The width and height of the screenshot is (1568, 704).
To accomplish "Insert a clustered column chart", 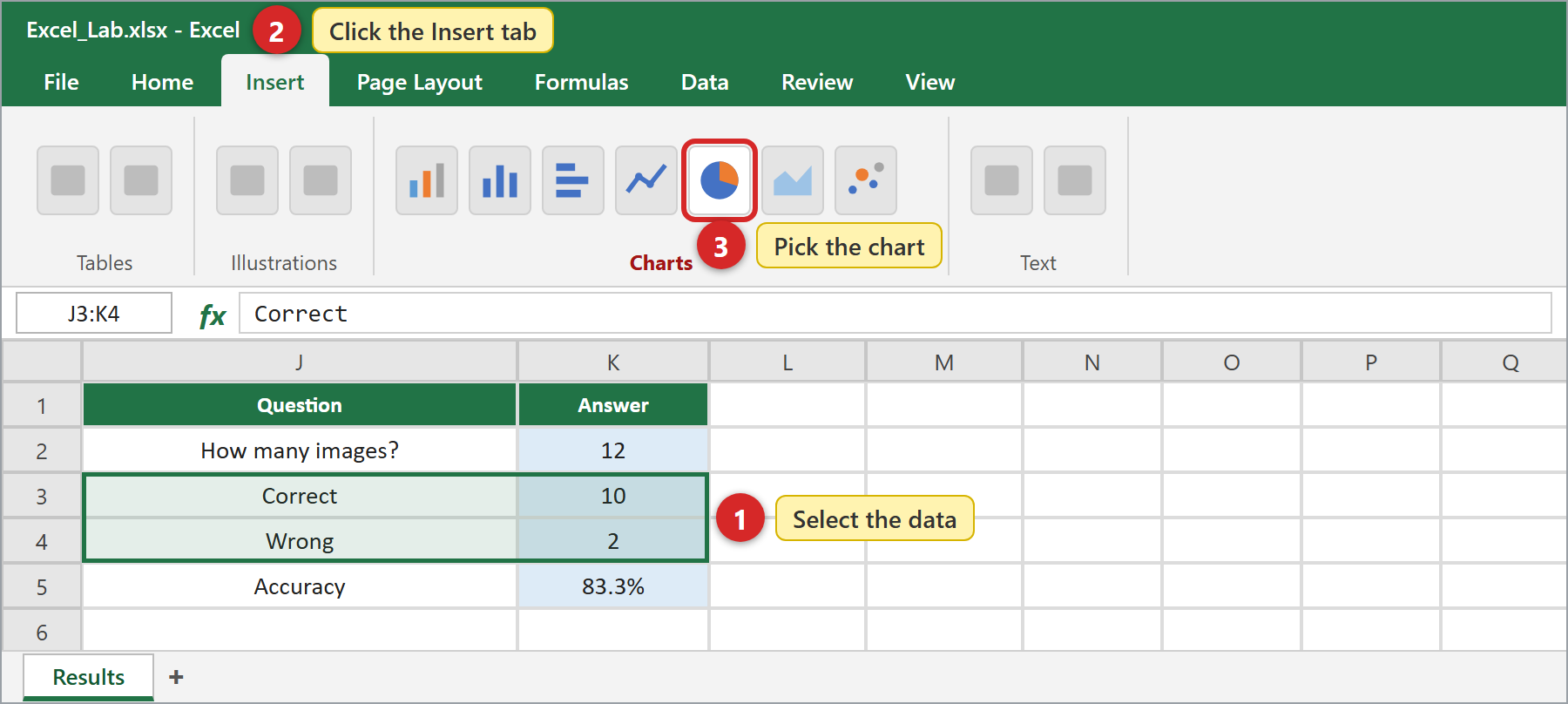I will pyautogui.click(x=500, y=180).
